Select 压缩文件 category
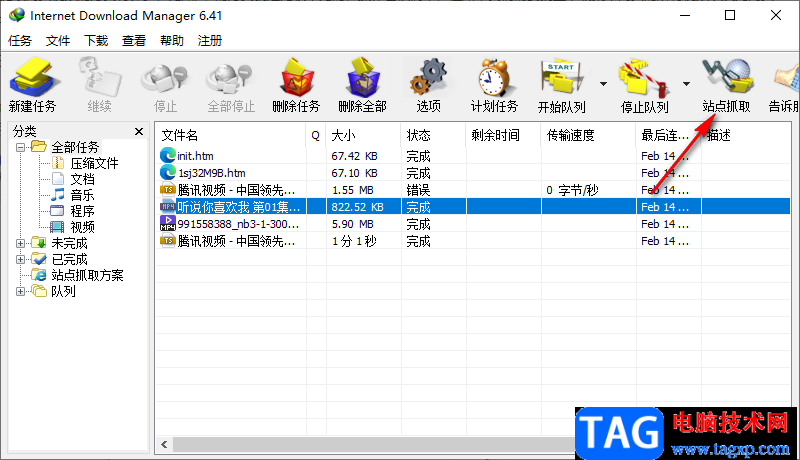Image resolution: width=800 pixels, height=460 pixels. pyautogui.click(x=94, y=163)
